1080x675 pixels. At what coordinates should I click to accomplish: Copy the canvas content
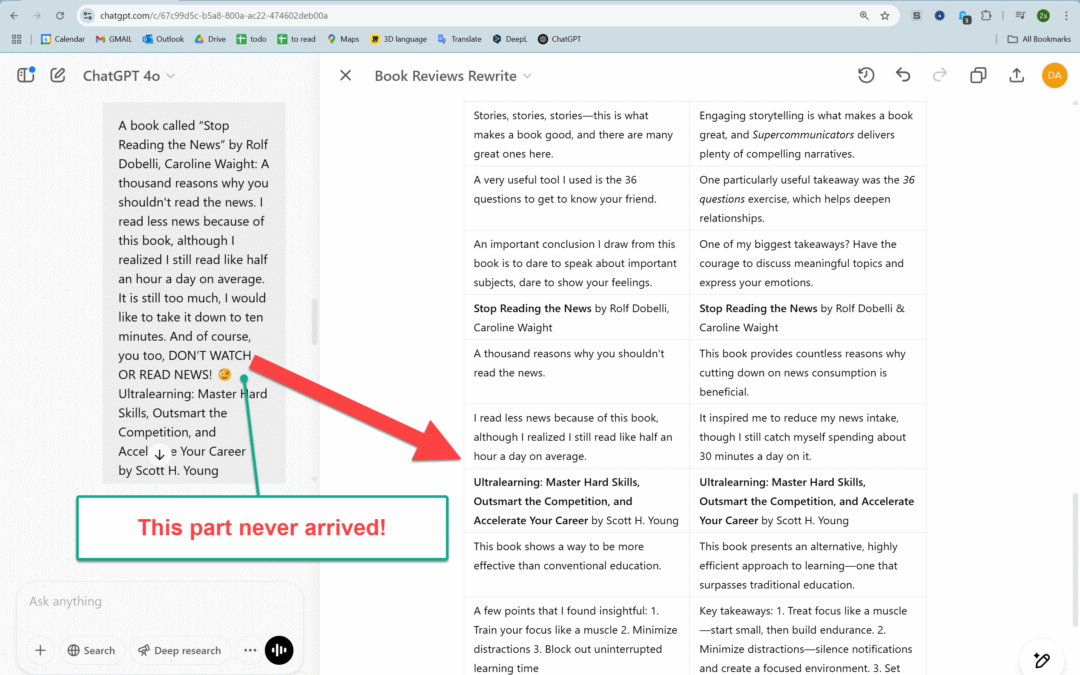(978, 76)
